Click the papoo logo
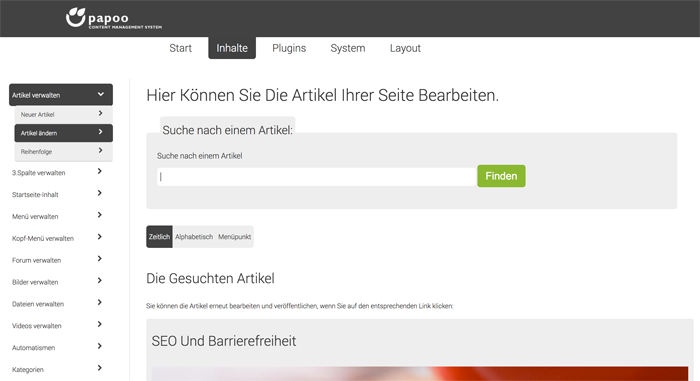 [x=114, y=18]
